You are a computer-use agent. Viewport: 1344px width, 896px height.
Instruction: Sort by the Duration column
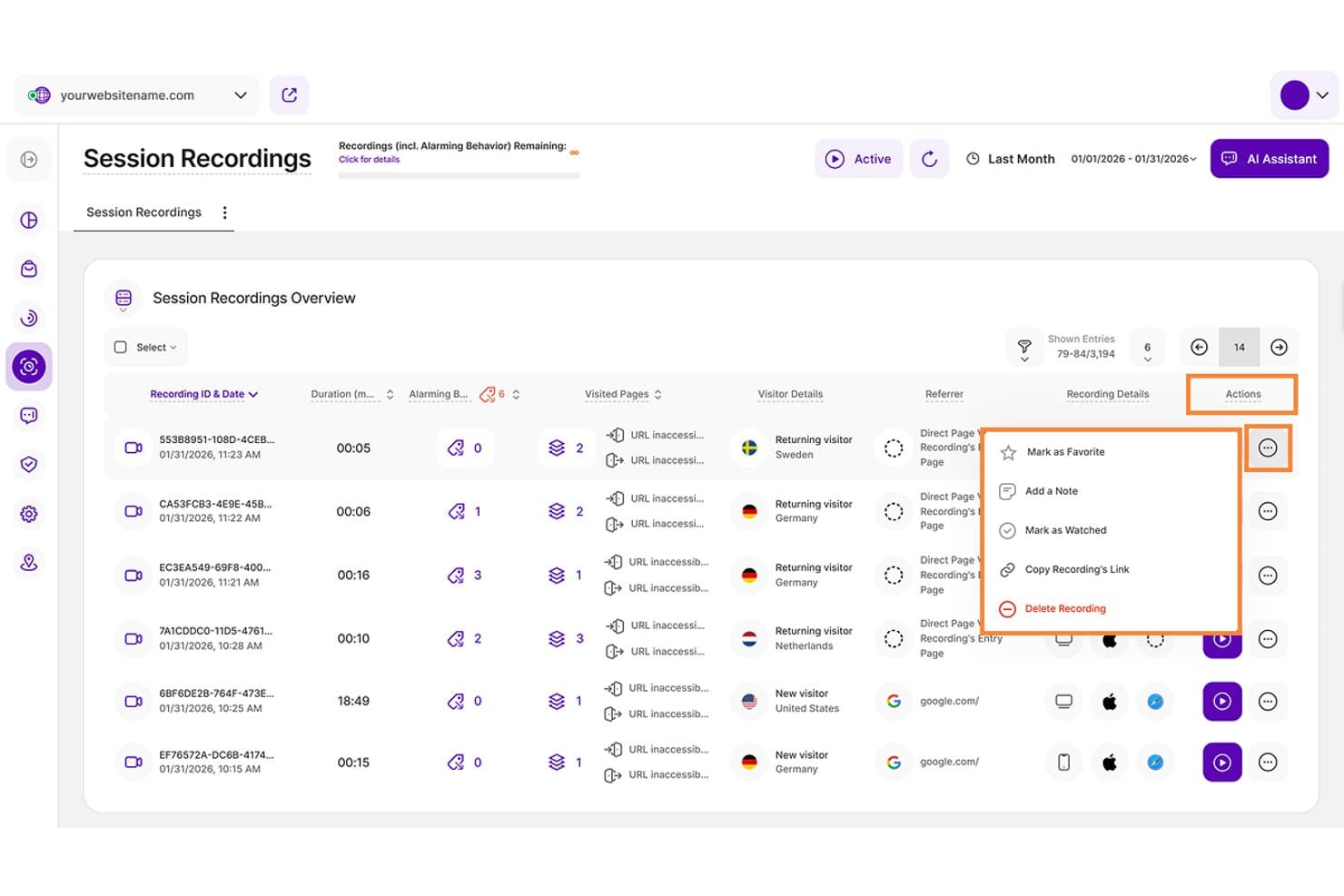coord(351,394)
